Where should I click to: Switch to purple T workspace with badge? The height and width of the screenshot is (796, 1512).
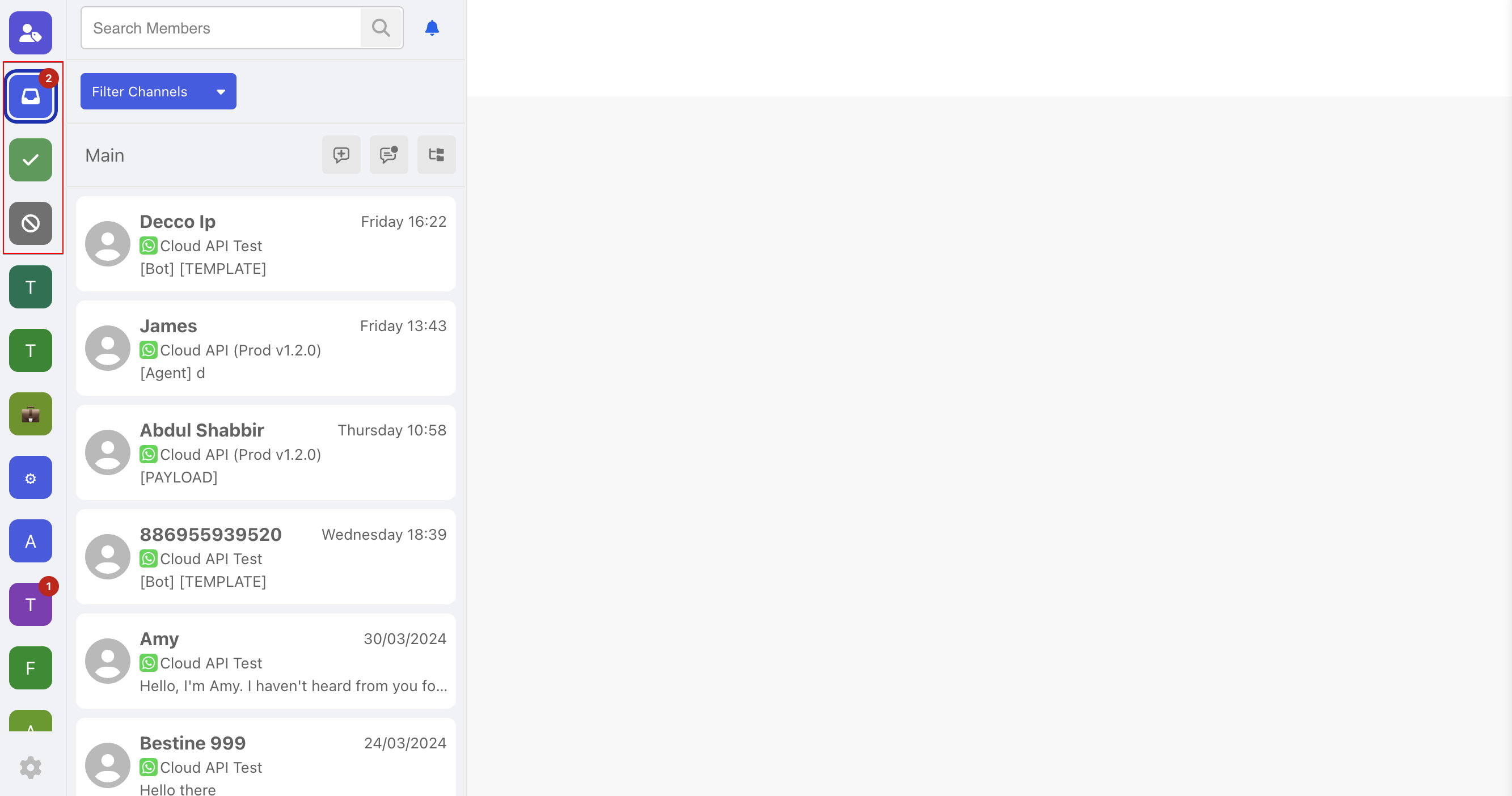[31, 604]
